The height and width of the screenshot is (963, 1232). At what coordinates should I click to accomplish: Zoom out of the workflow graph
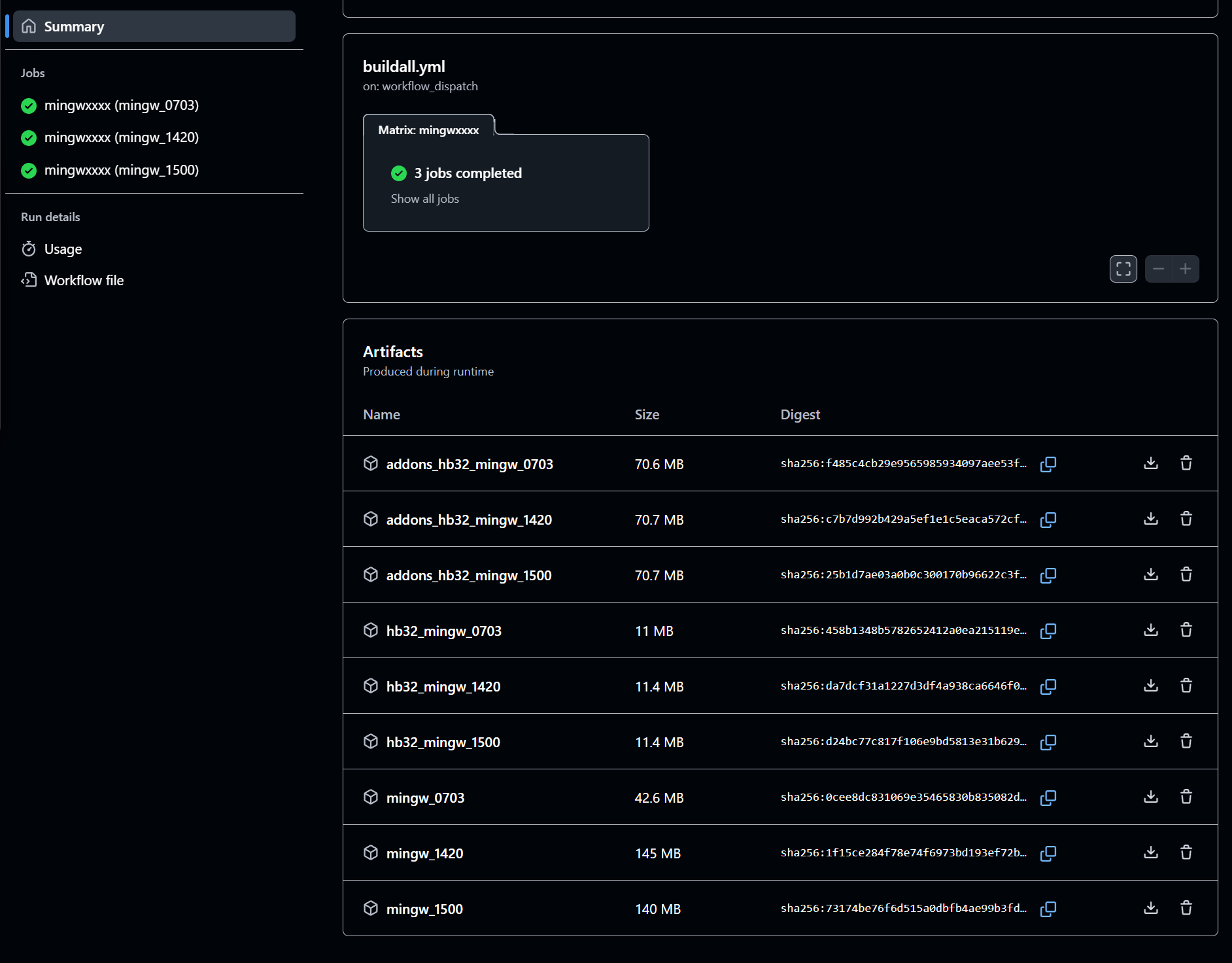[x=1159, y=269]
